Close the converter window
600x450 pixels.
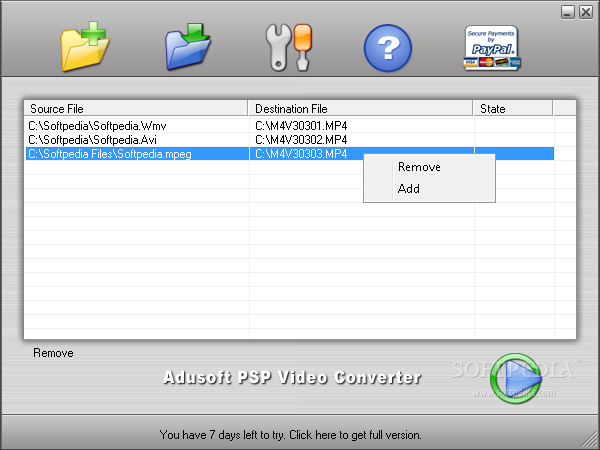click(x=586, y=12)
